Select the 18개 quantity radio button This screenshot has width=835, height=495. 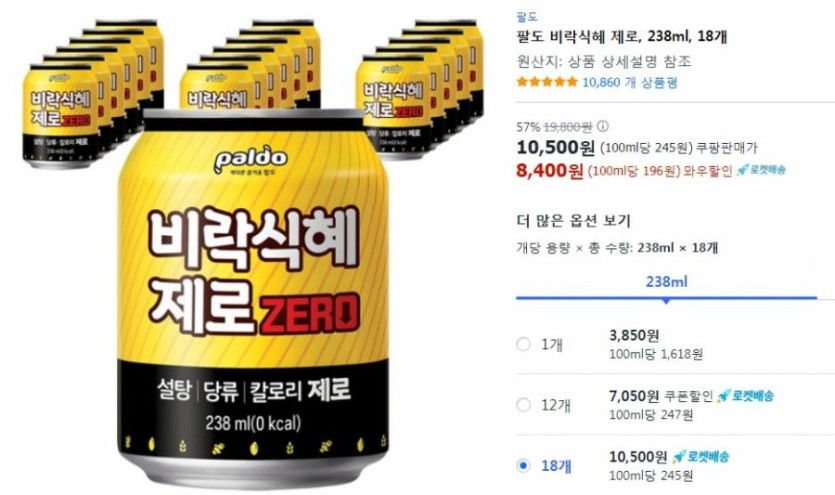[x=523, y=466]
